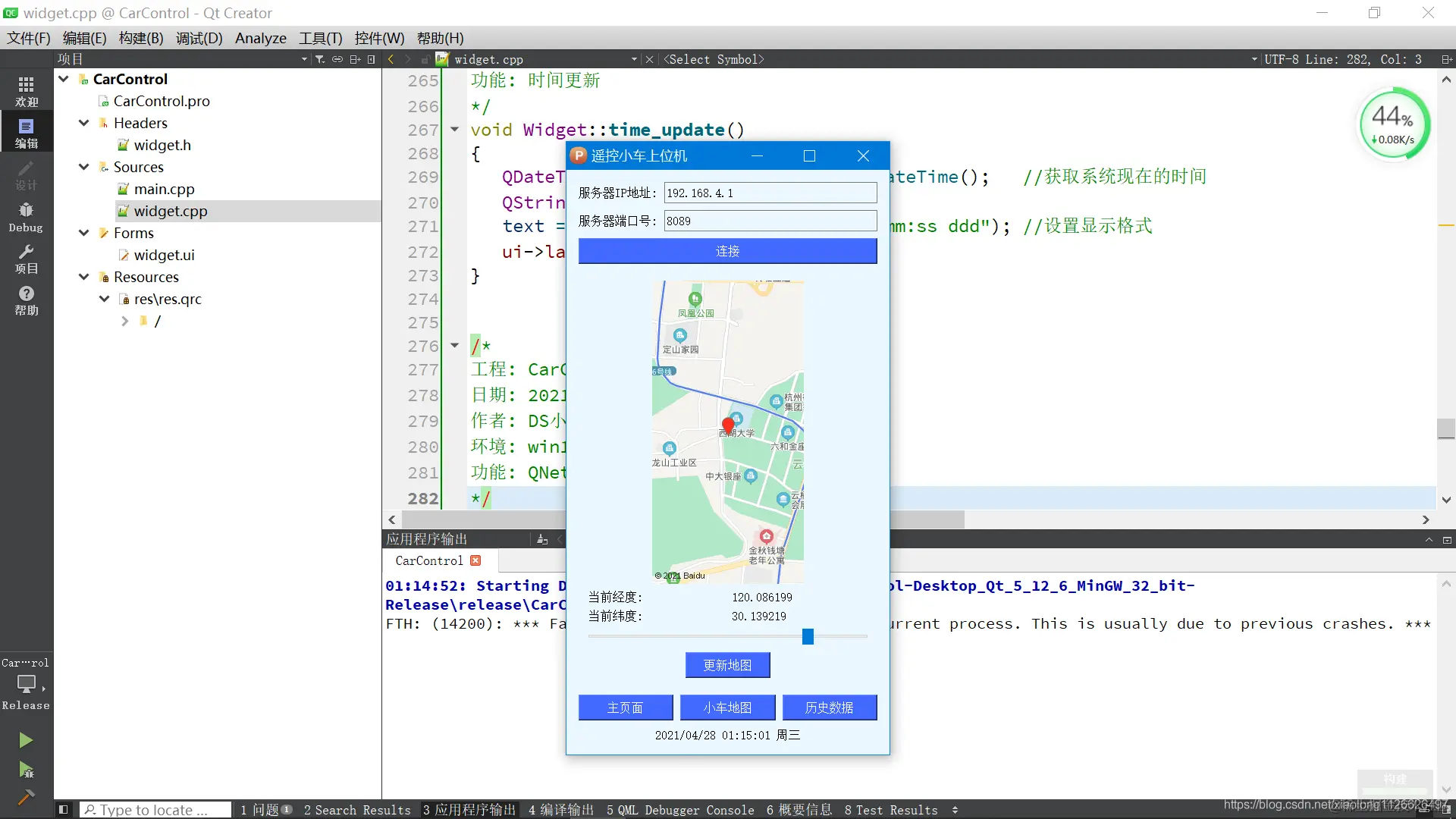The image size is (1456, 819).
Task: Click the 连接 connect button
Action: coord(727,251)
